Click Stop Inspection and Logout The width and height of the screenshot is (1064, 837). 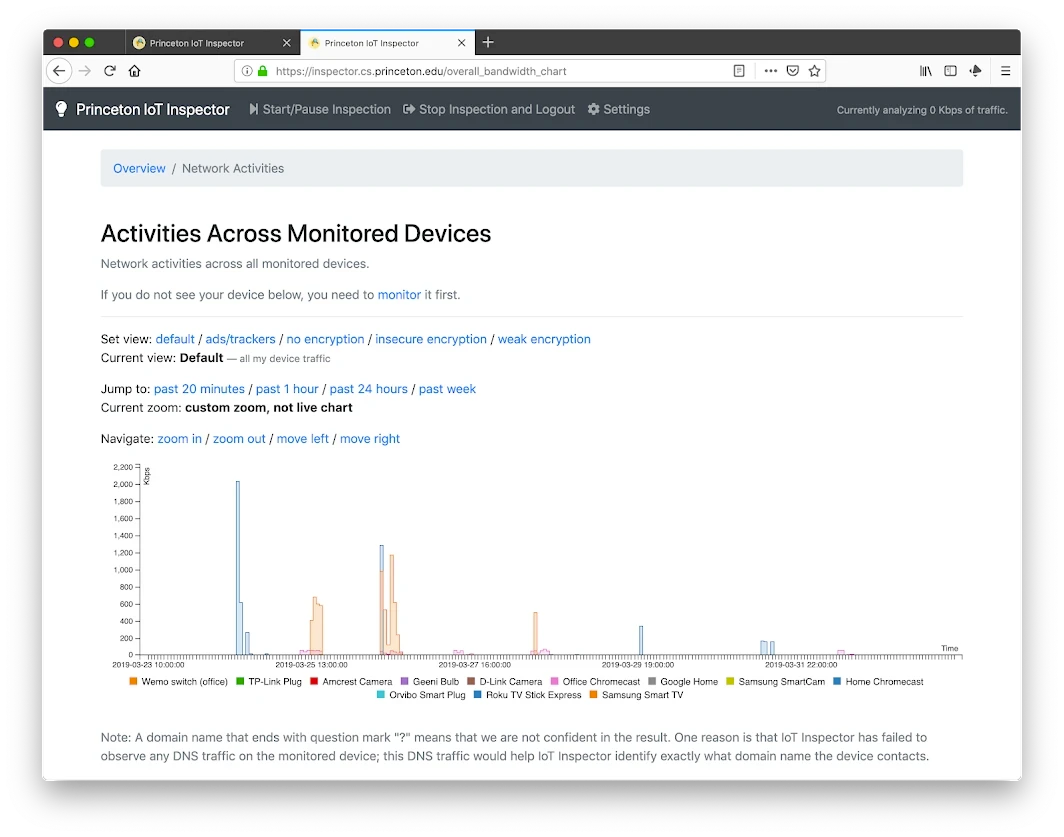pos(488,109)
